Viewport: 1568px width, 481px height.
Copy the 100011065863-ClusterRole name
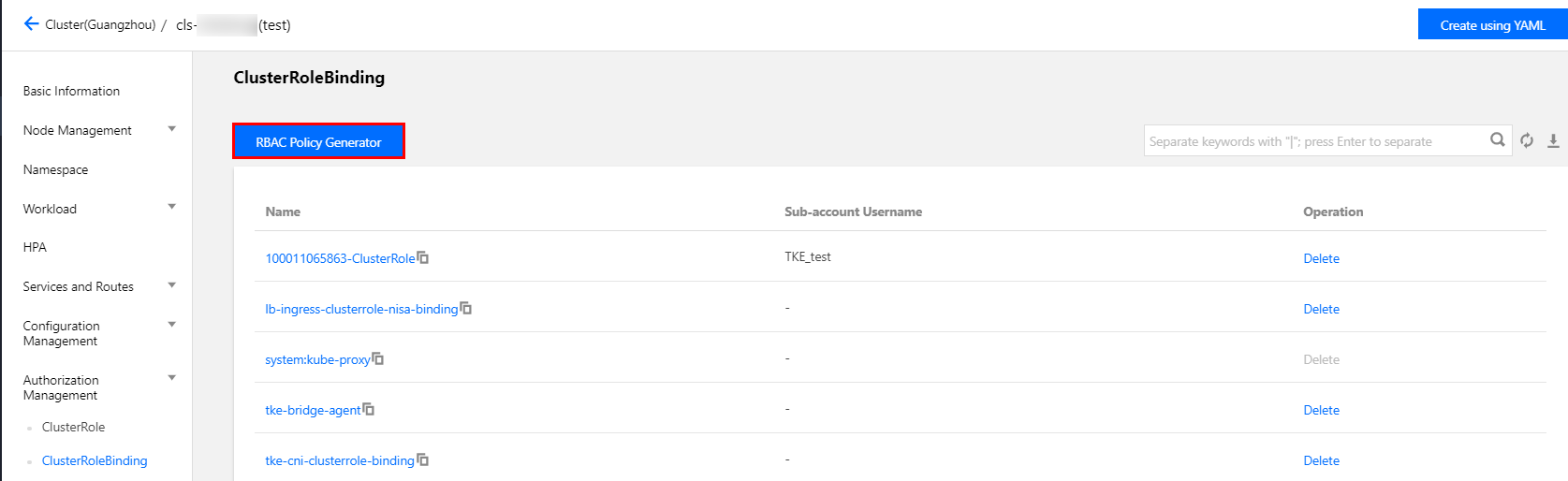pos(423,257)
